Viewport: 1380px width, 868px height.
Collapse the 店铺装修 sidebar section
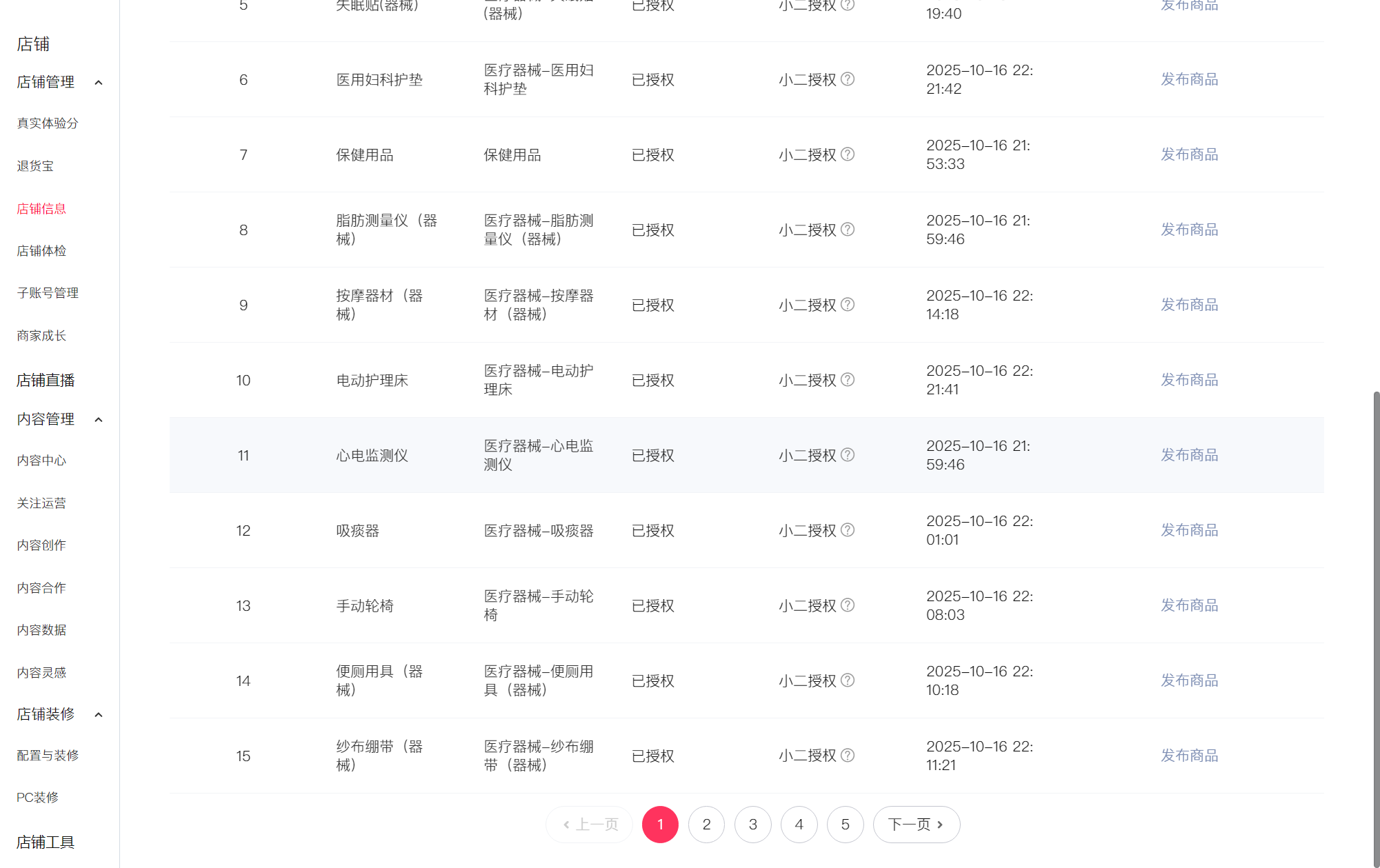[x=99, y=715]
